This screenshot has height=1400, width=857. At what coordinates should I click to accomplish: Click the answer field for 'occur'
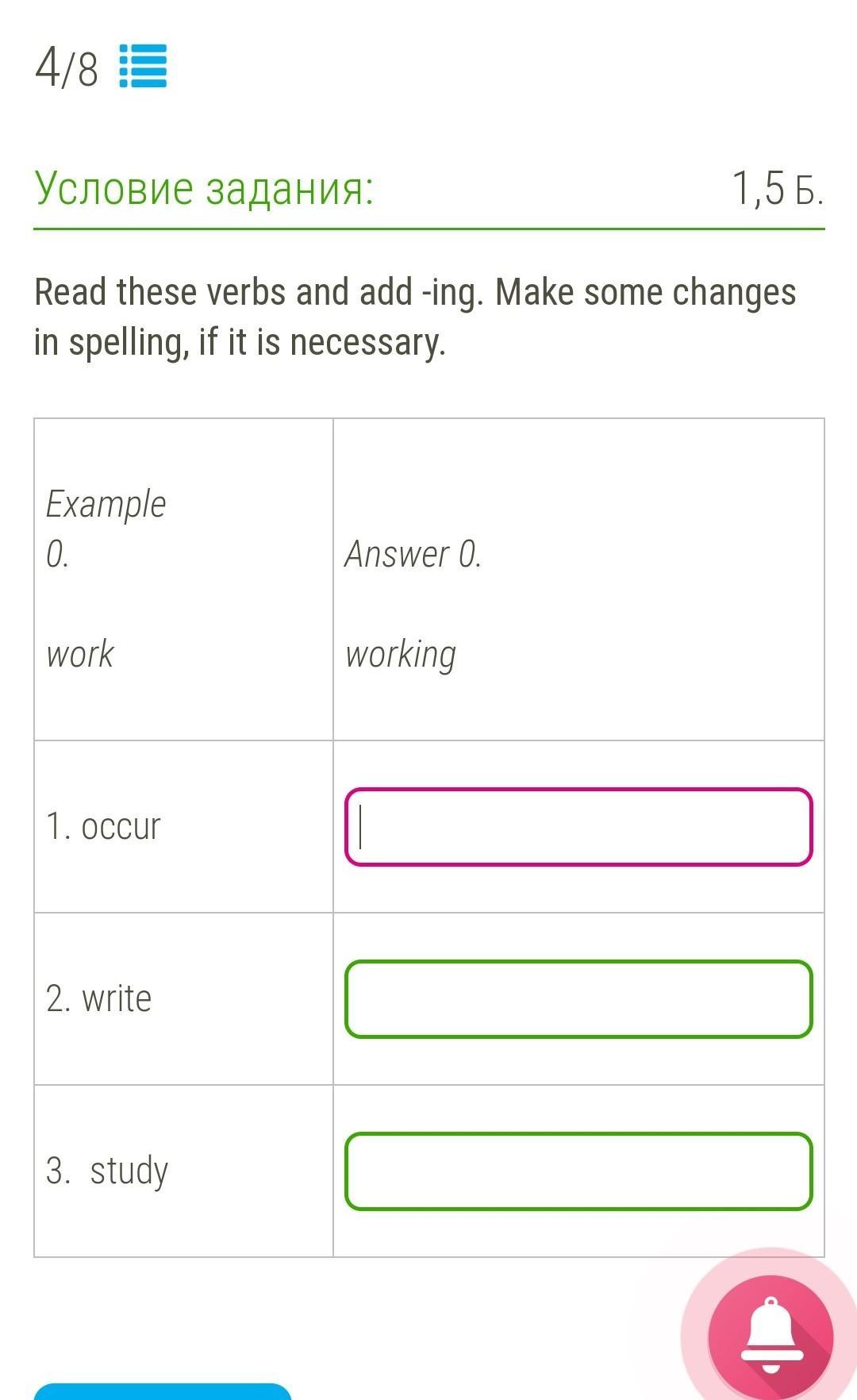pos(578,827)
